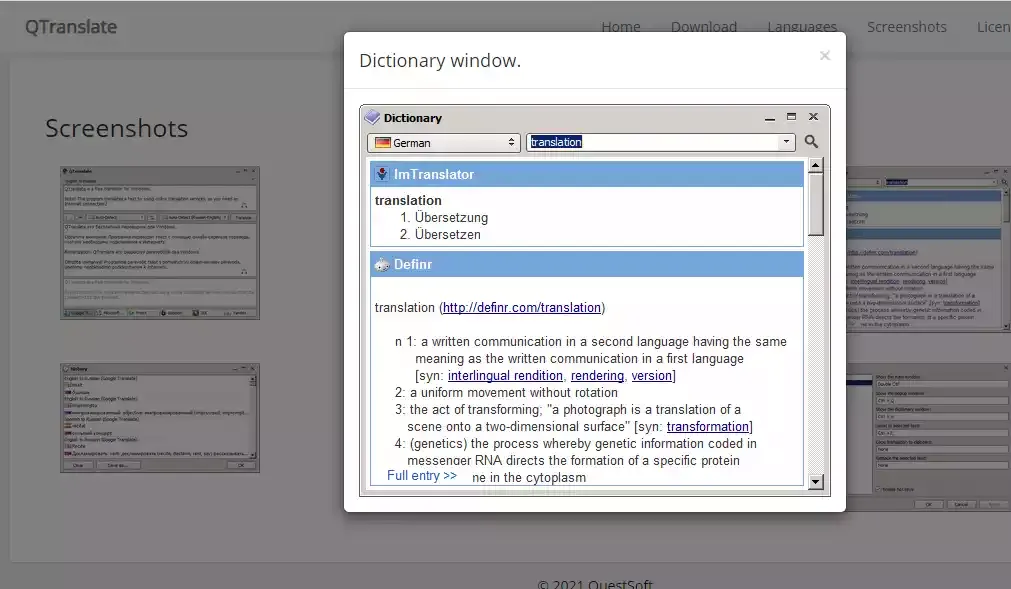Follow the interlingual rendition synonym link

[505, 376]
